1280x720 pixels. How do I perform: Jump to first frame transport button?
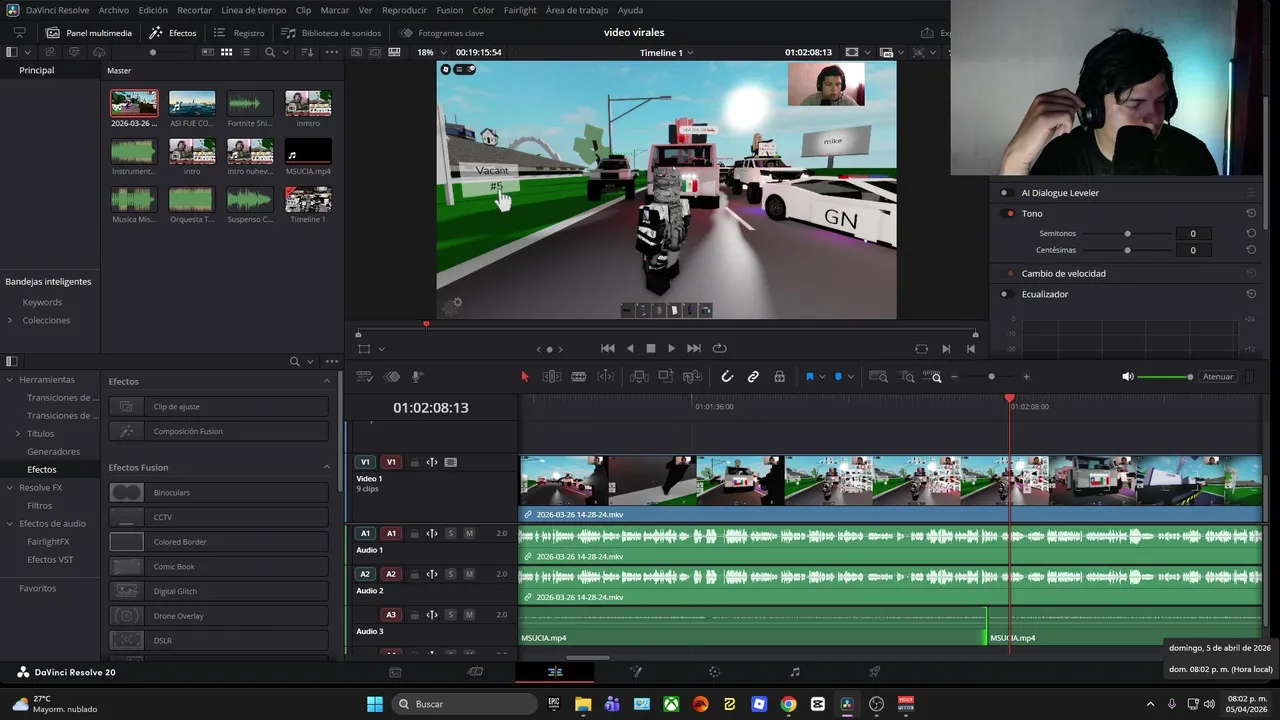pos(607,348)
